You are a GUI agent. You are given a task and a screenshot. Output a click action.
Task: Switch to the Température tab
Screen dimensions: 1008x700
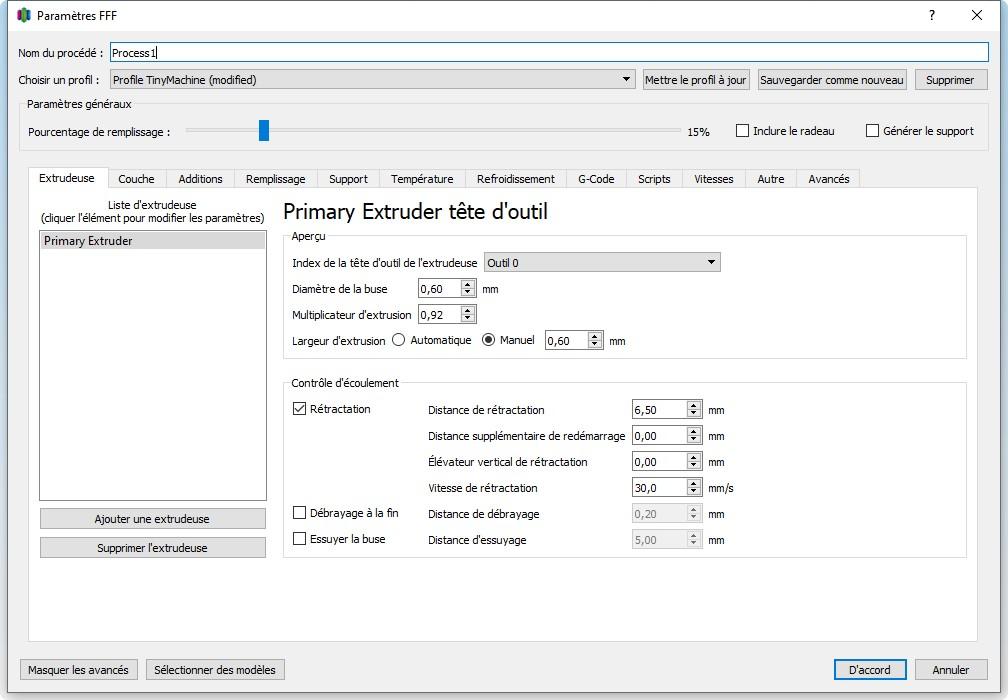click(422, 179)
